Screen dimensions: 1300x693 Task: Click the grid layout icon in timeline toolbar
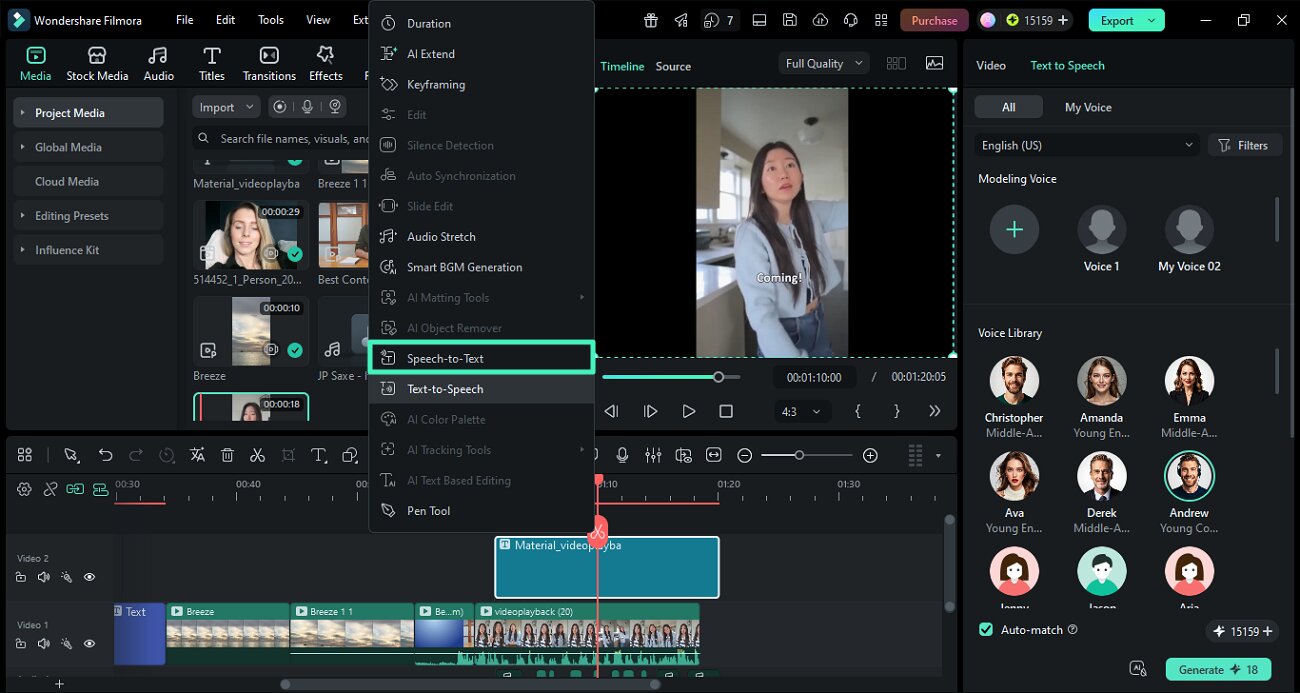(x=25, y=455)
